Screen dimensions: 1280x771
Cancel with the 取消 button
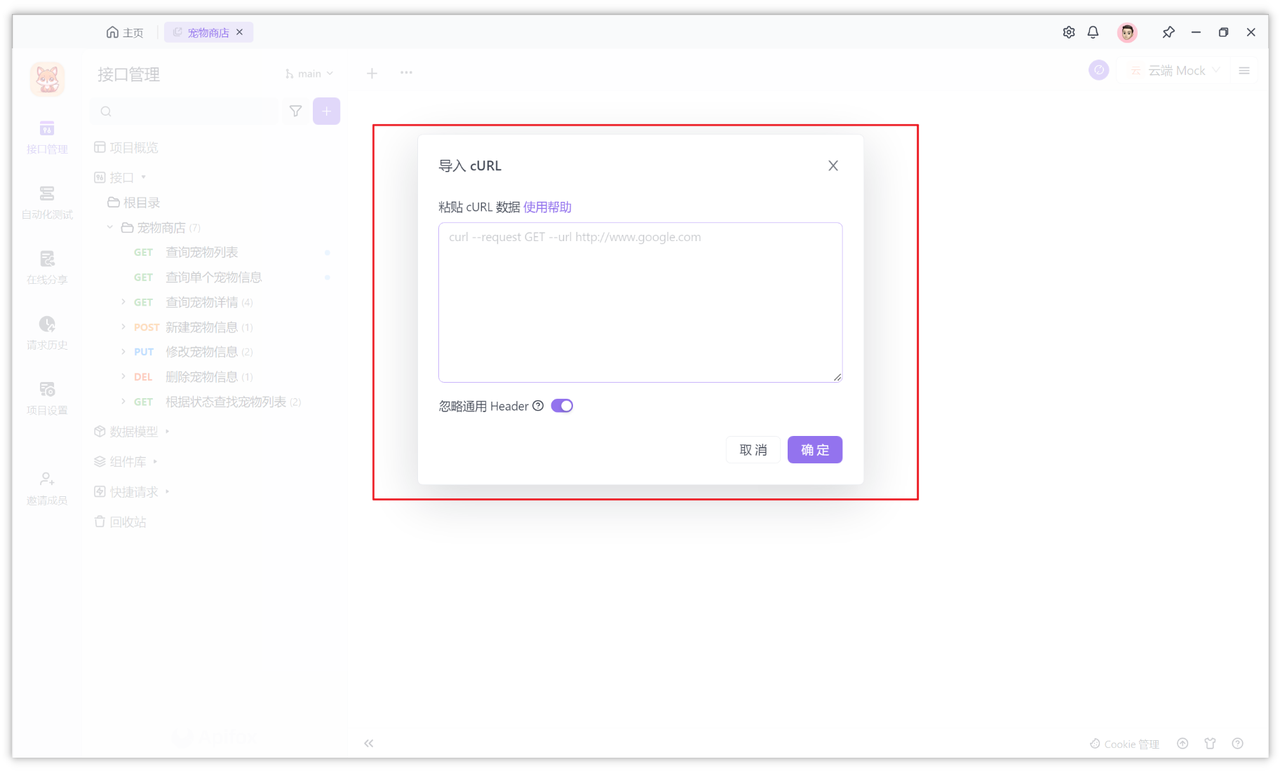(x=753, y=450)
